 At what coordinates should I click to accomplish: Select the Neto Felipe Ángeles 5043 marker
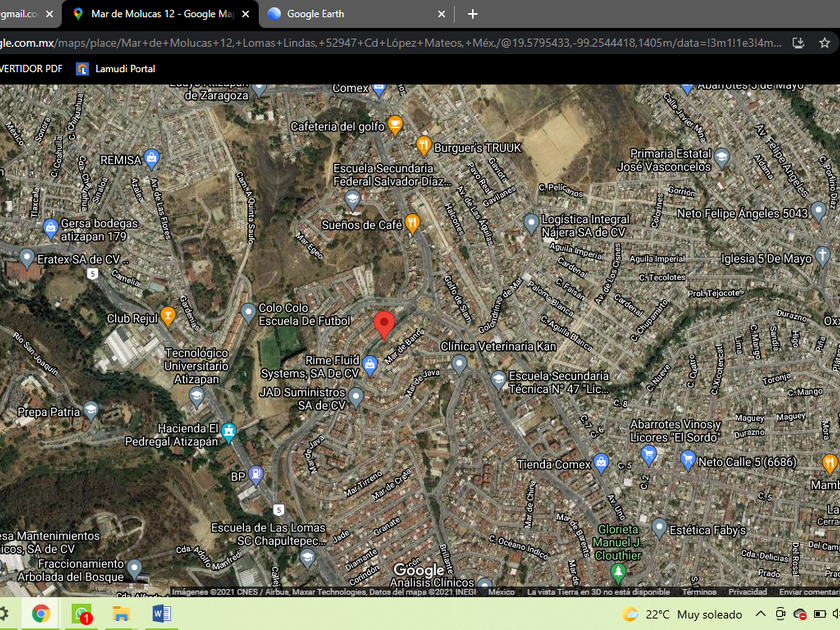(818, 211)
